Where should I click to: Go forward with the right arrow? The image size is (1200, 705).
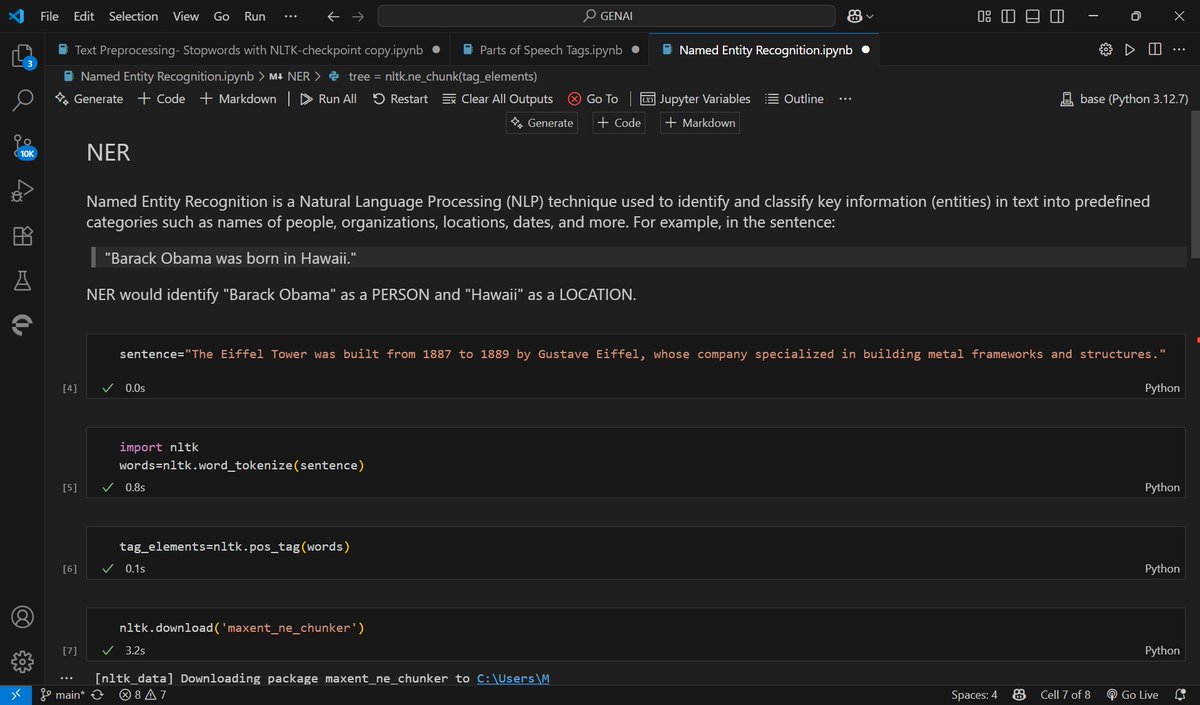click(358, 16)
